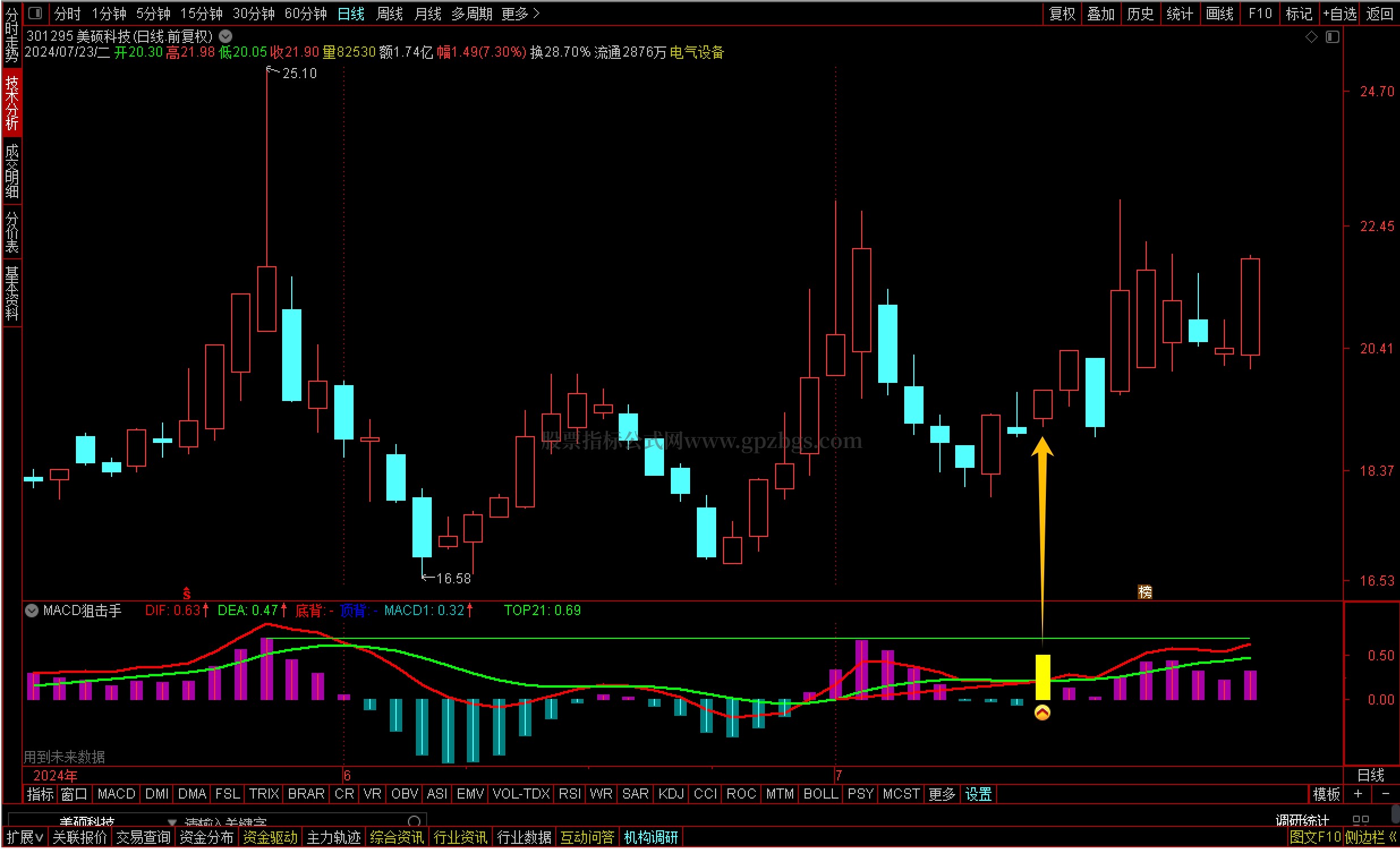Expand the 更多 periods list
The height and width of the screenshot is (849, 1400).
[520, 13]
